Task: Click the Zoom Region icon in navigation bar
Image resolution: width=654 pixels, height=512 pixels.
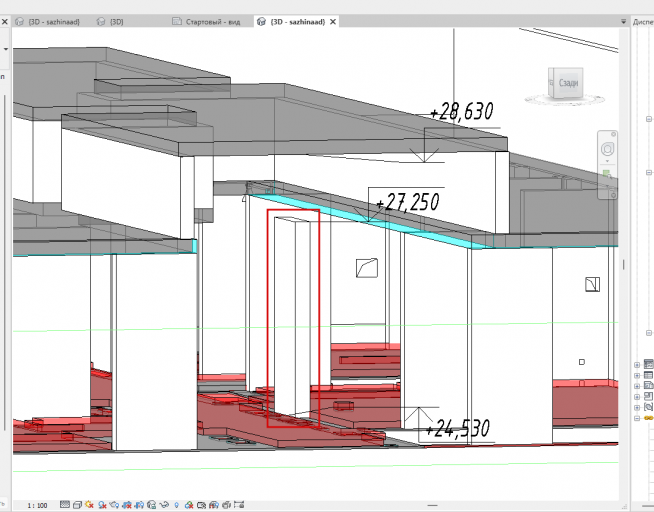Action: pyautogui.click(x=607, y=174)
